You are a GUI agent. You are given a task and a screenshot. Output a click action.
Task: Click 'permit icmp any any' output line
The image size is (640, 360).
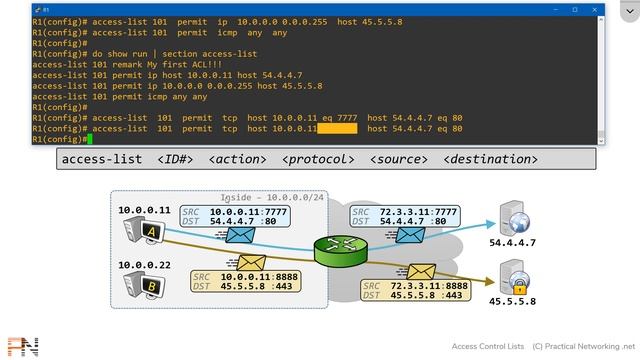(120, 97)
